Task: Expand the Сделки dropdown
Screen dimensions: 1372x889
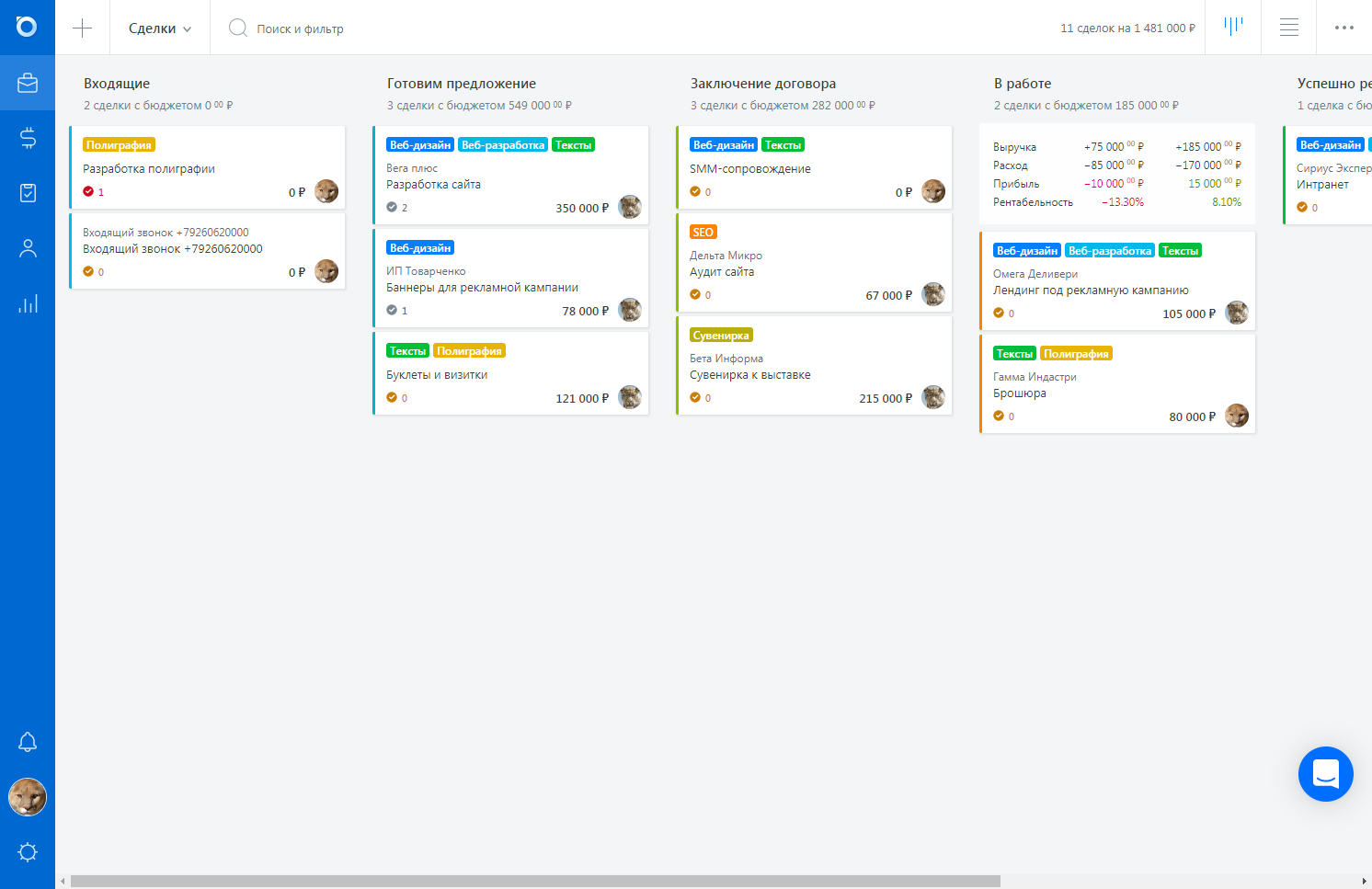Action: [x=160, y=28]
